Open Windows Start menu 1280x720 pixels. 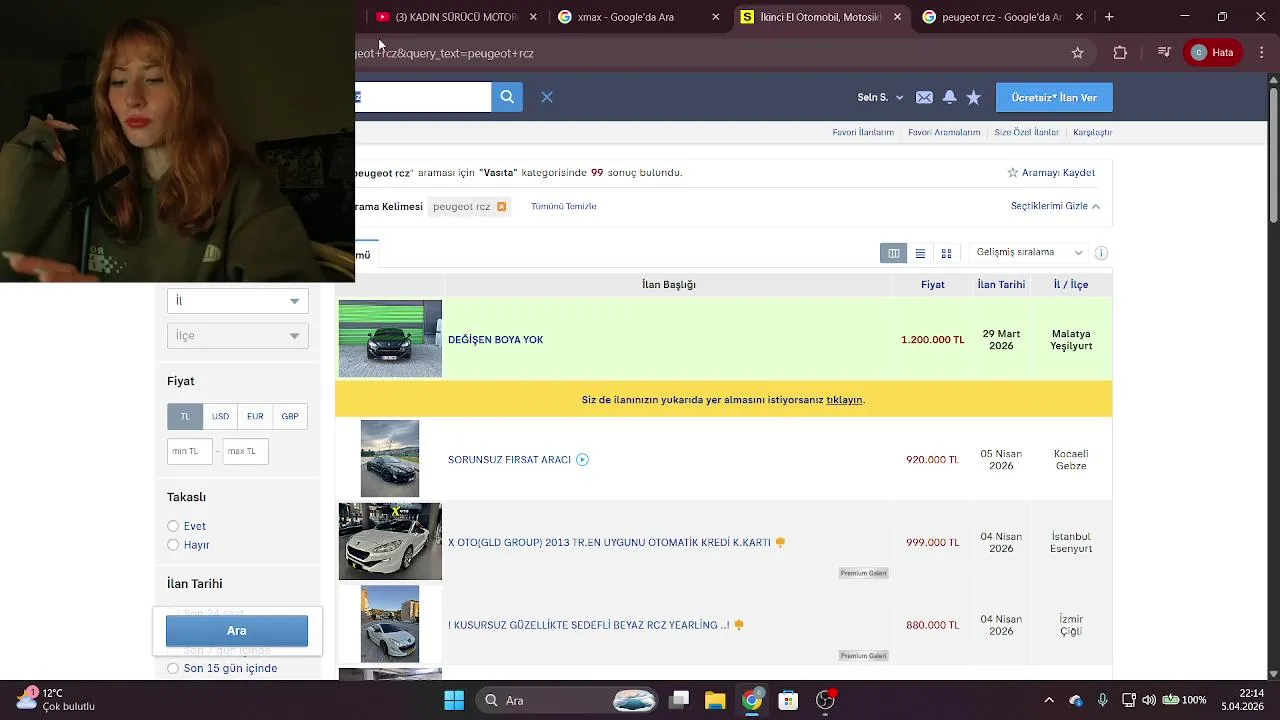click(x=453, y=700)
